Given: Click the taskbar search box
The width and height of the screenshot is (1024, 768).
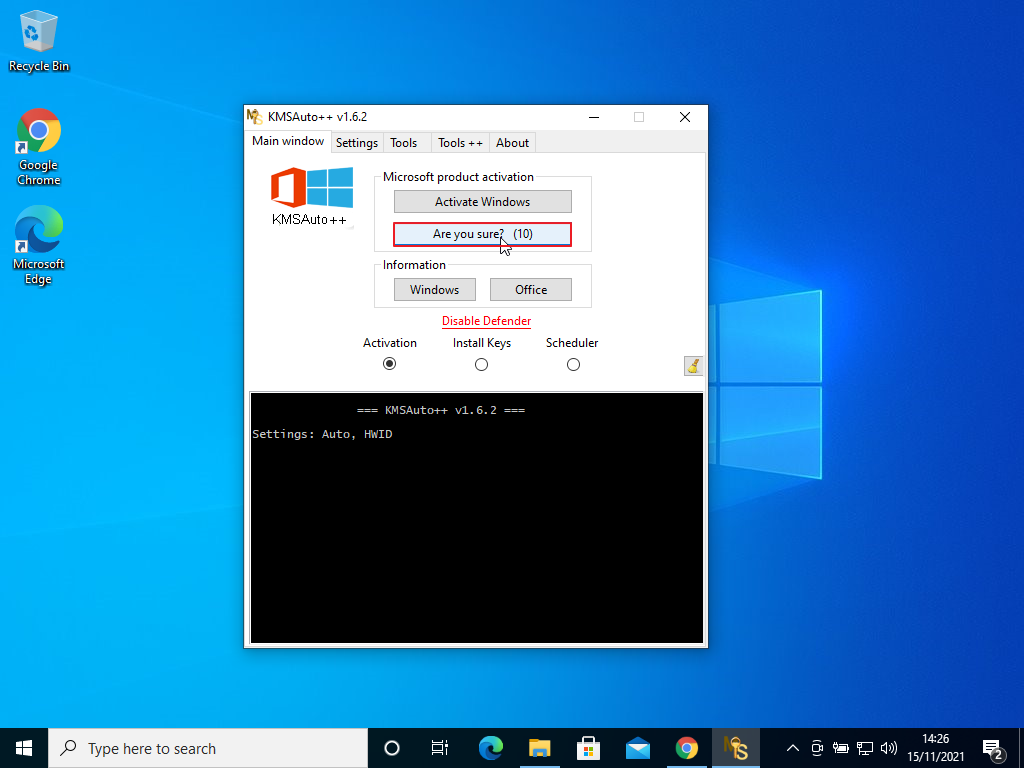Looking at the screenshot, I should [208, 748].
